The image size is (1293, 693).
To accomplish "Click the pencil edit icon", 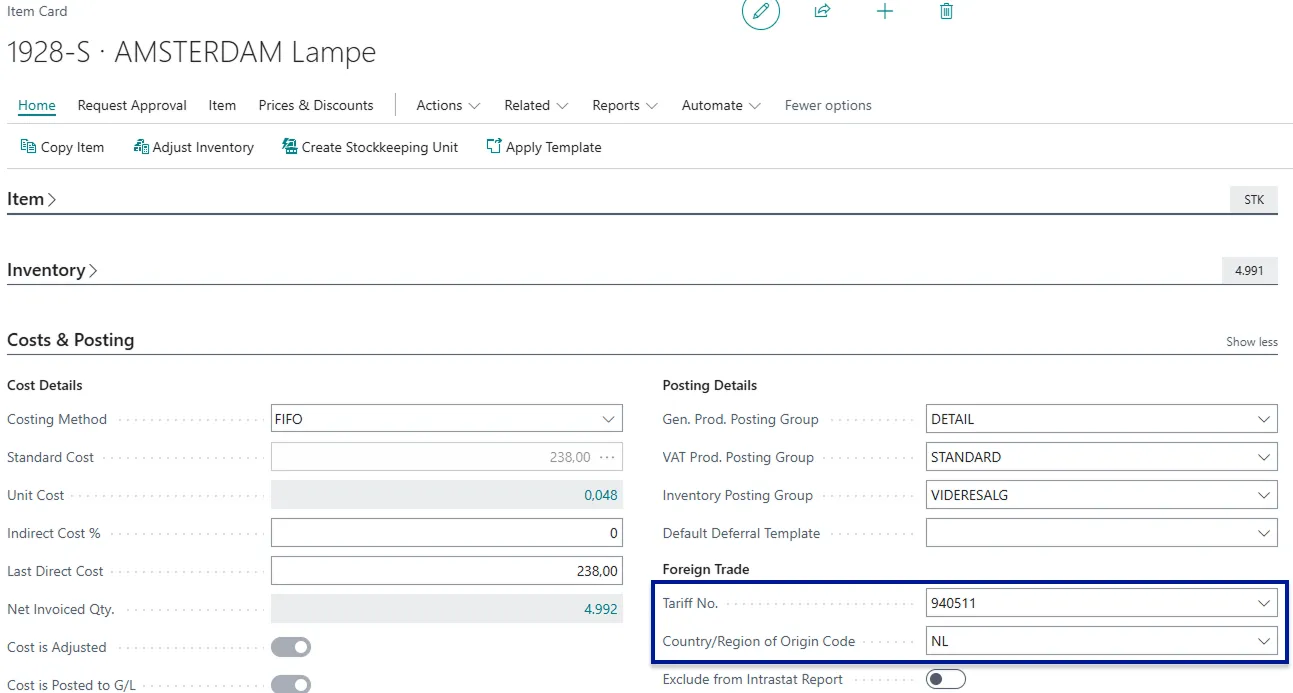I will [760, 12].
